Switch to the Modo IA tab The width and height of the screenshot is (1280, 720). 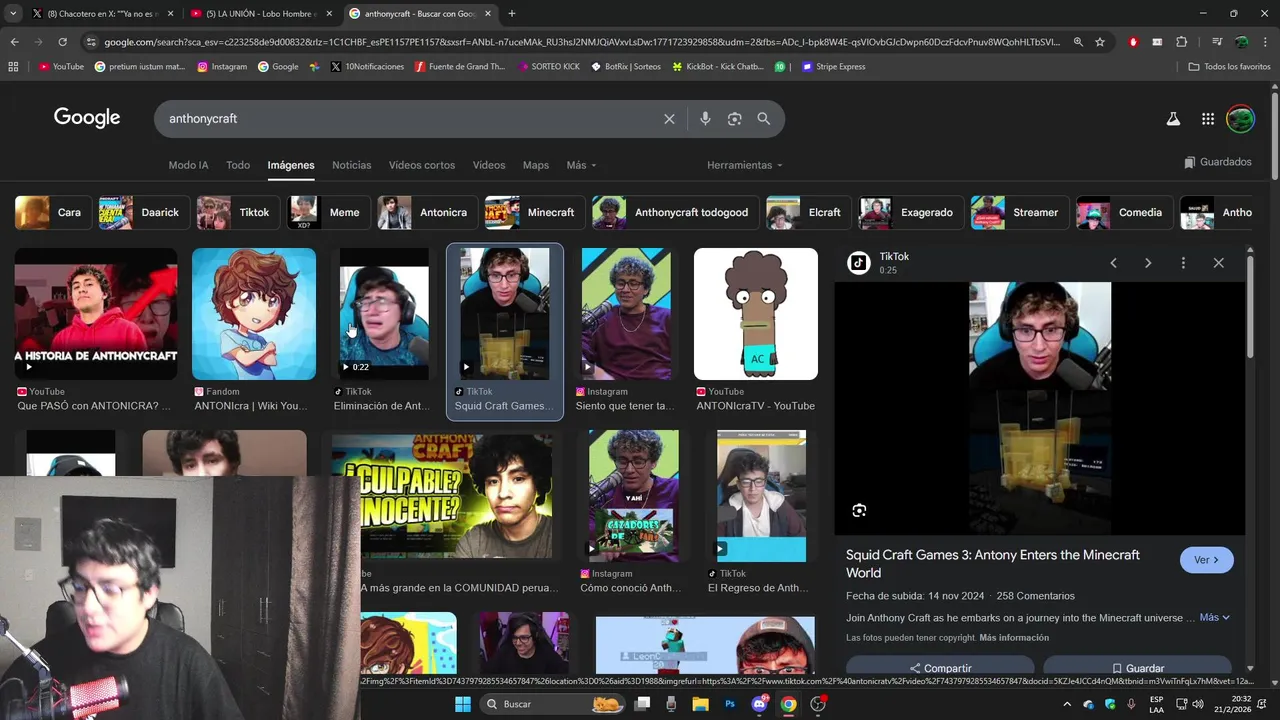click(188, 165)
